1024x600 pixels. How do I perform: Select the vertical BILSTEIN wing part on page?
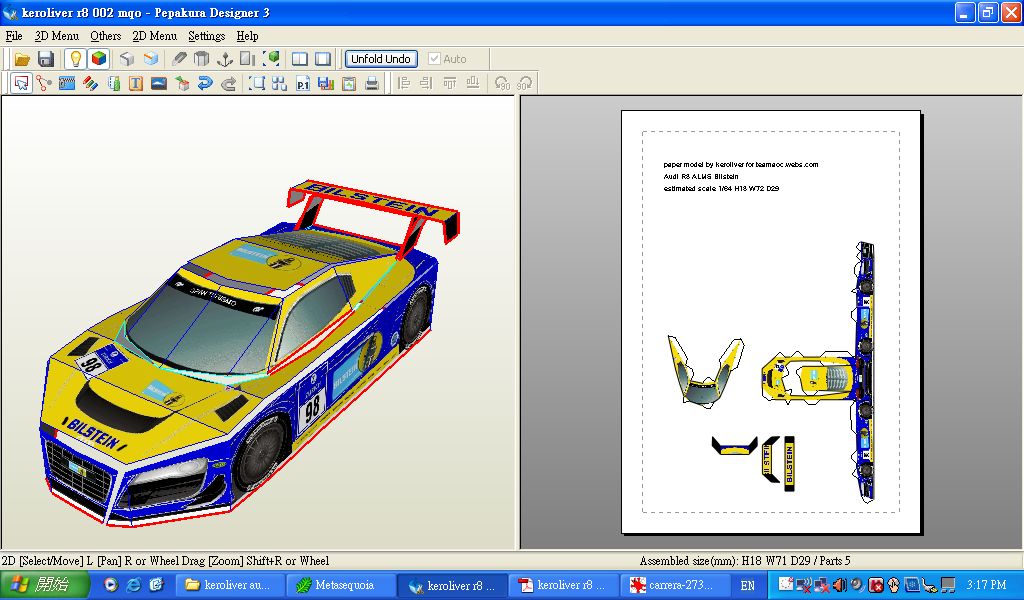point(789,464)
